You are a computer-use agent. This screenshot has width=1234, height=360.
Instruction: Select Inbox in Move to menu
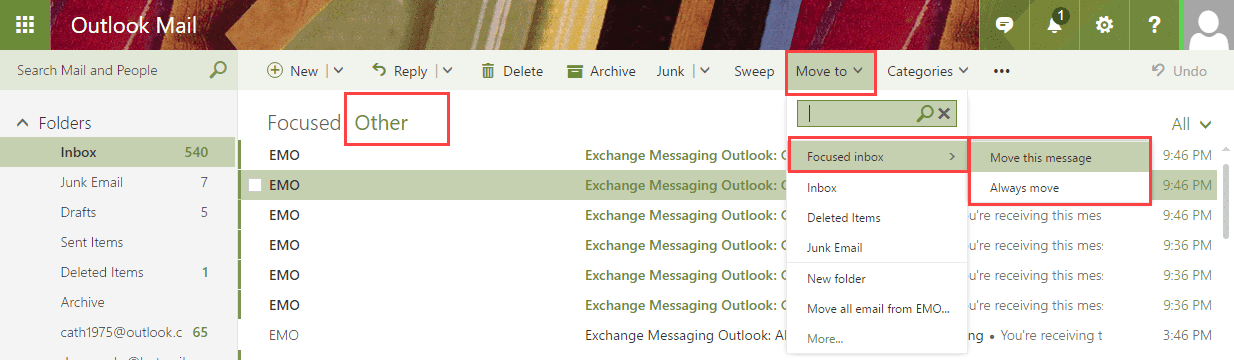pos(877,187)
